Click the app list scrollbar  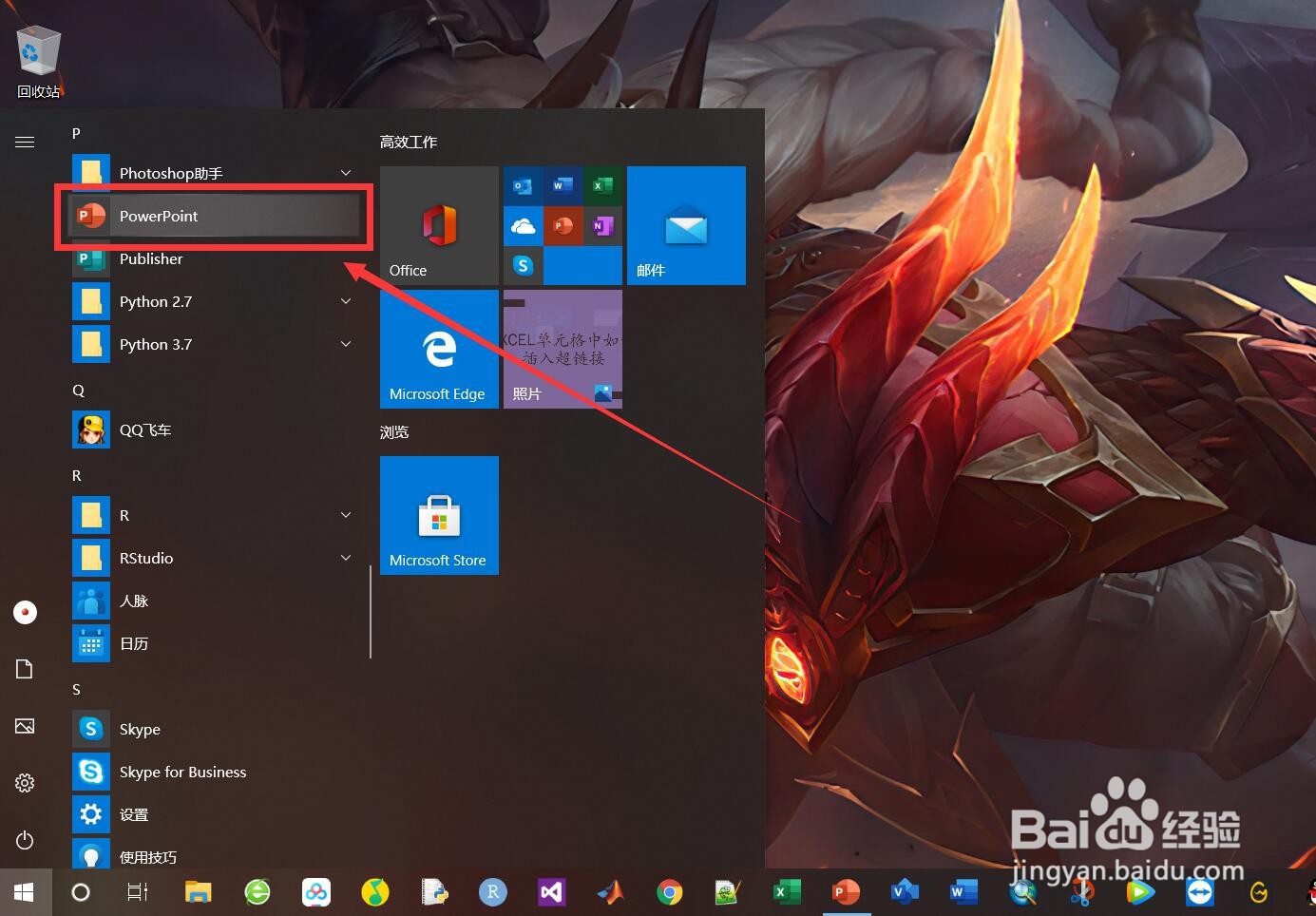(x=371, y=612)
